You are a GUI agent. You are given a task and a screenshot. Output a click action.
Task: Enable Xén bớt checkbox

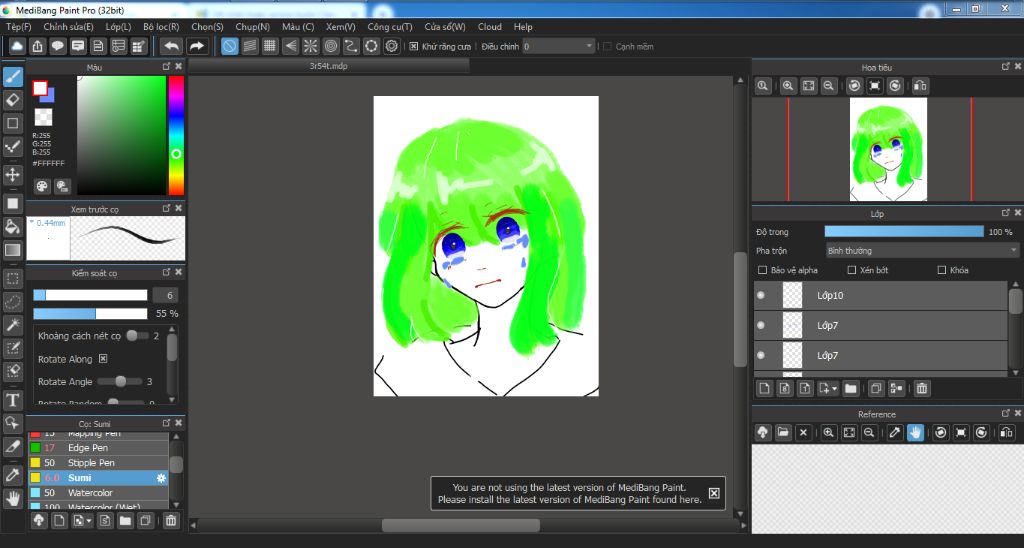tap(852, 270)
